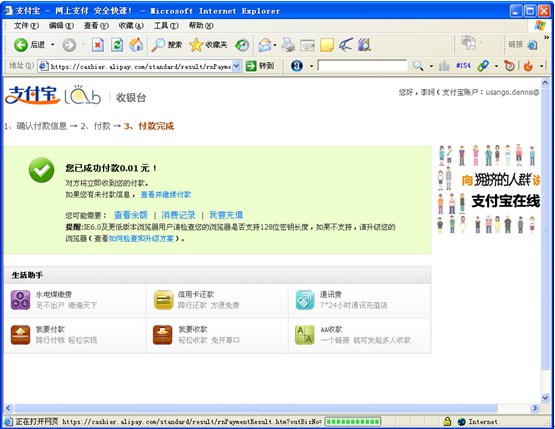Expand the Mail icon dropdown arrow
The image size is (555, 429).
[275, 45]
